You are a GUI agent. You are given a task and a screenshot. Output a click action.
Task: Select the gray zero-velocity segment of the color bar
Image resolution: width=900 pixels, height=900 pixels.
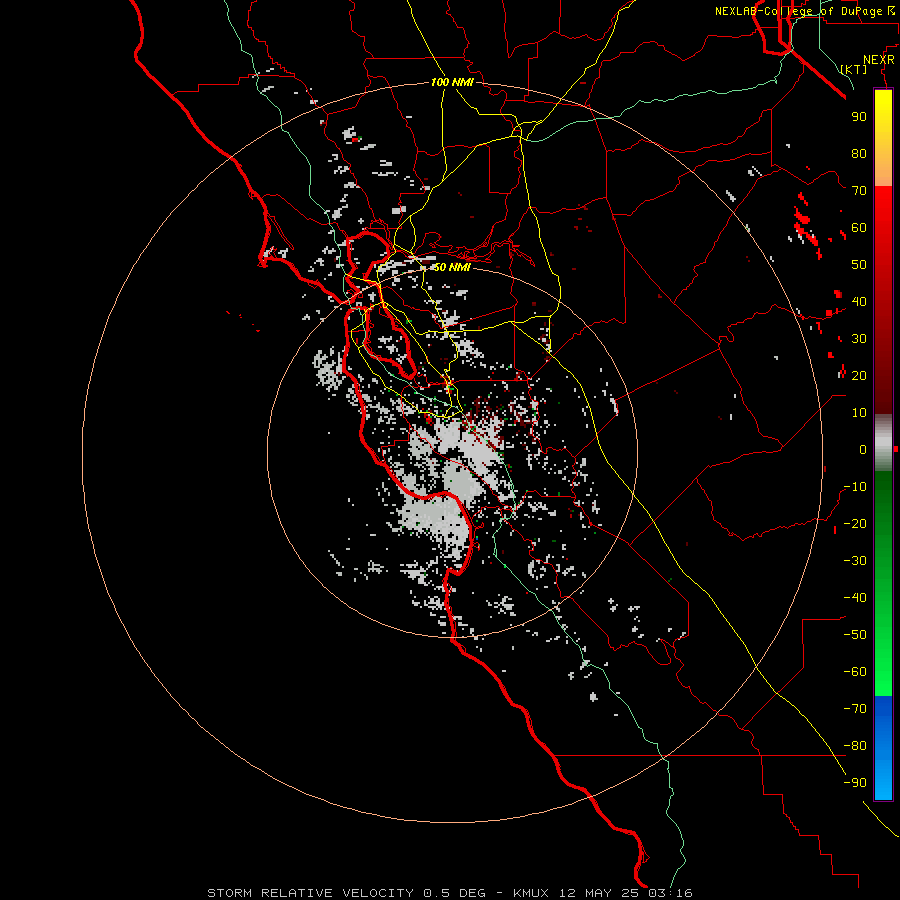[883, 443]
